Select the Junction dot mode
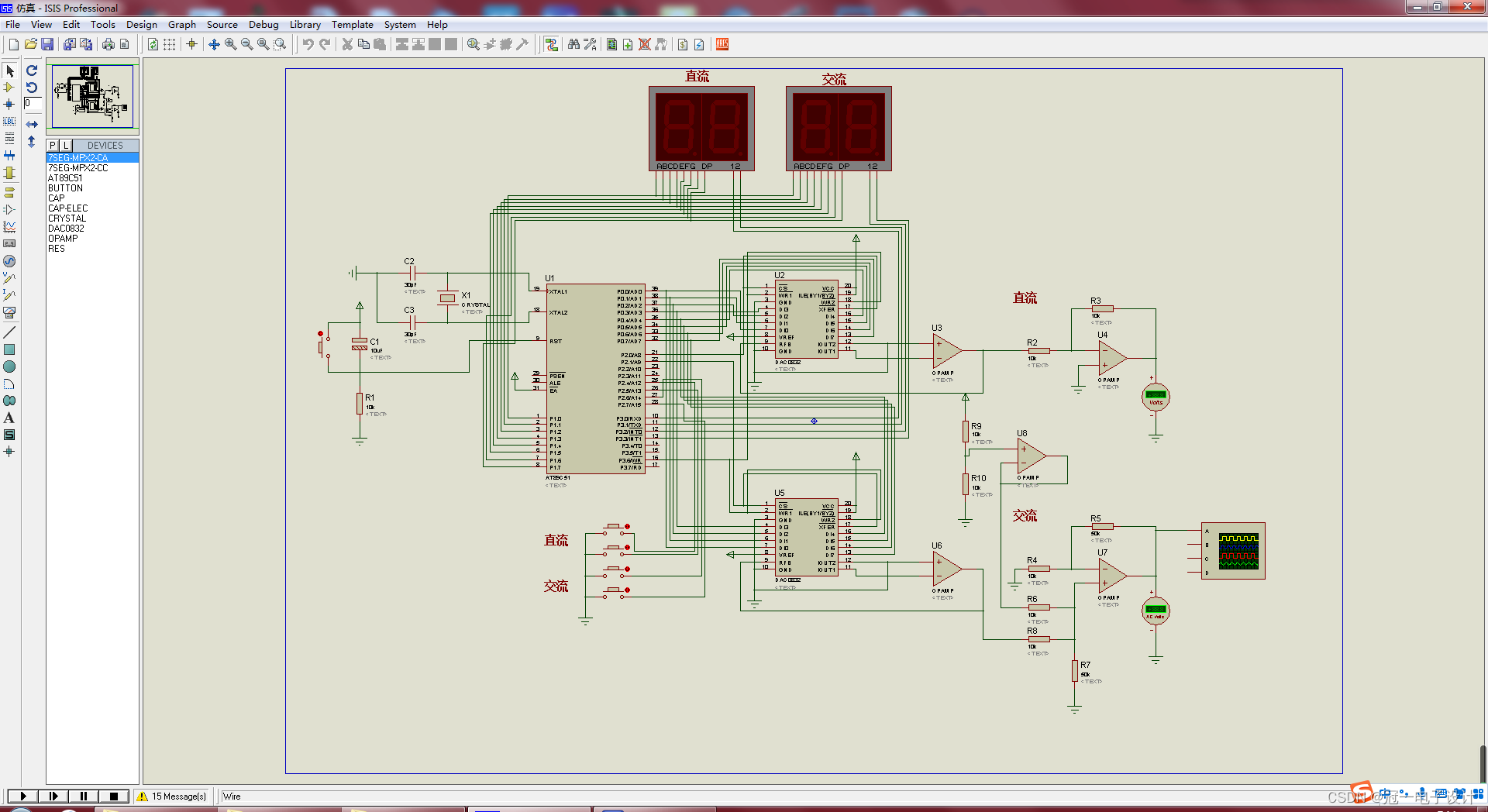This screenshot has width=1488, height=812. coord(9,104)
